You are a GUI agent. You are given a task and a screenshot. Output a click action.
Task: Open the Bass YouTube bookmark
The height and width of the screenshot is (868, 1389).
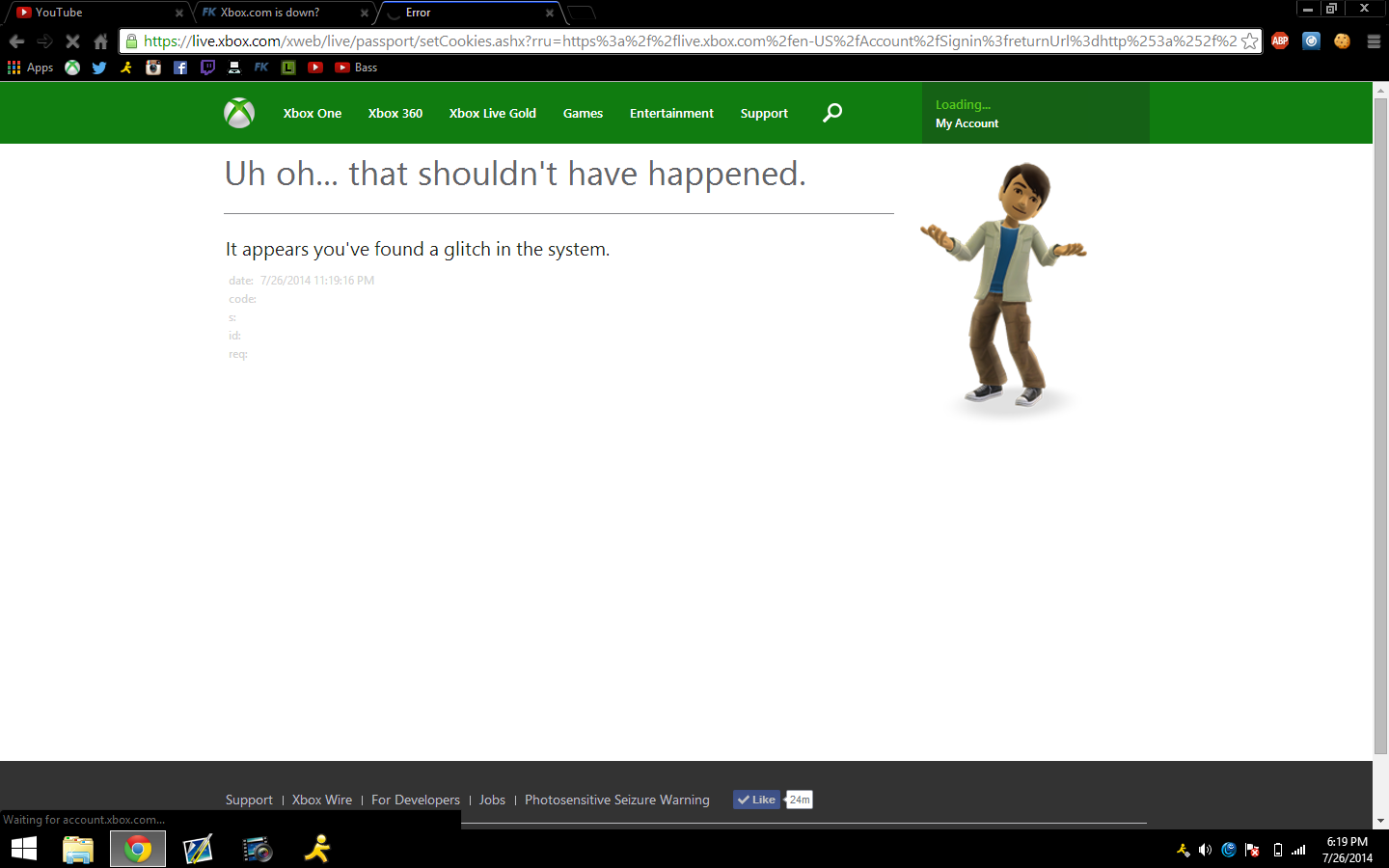[x=356, y=68]
